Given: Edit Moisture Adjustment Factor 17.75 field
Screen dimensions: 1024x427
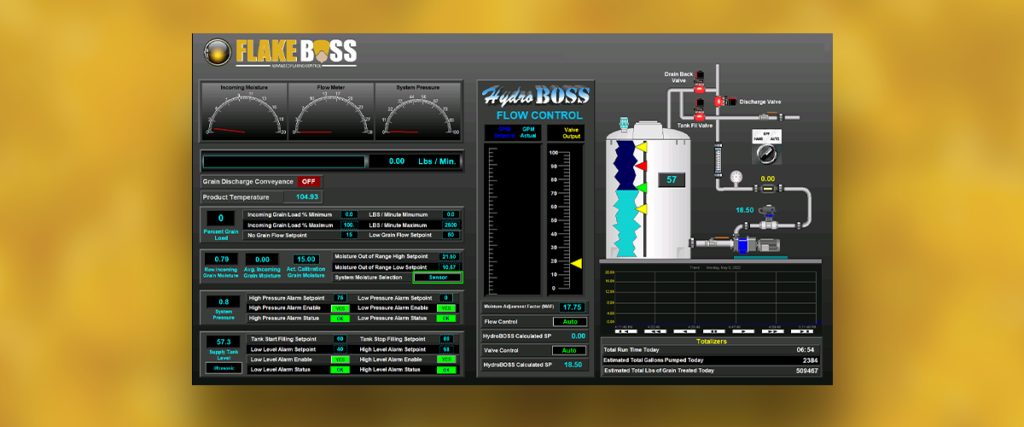Looking at the screenshot, I should [572, 307].
